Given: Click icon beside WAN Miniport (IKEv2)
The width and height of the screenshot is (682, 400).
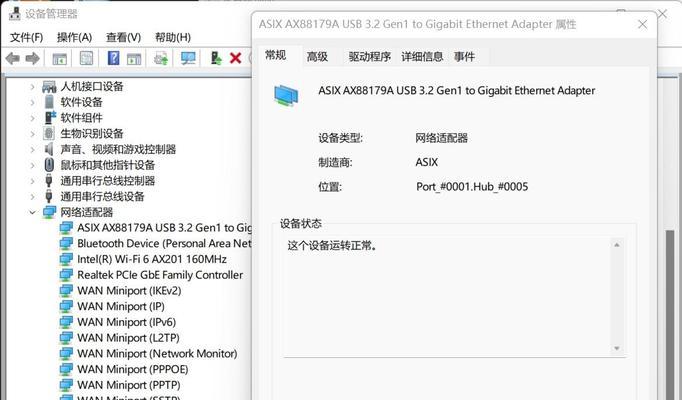Looking at the screenshot, I should tap(66, 290).
